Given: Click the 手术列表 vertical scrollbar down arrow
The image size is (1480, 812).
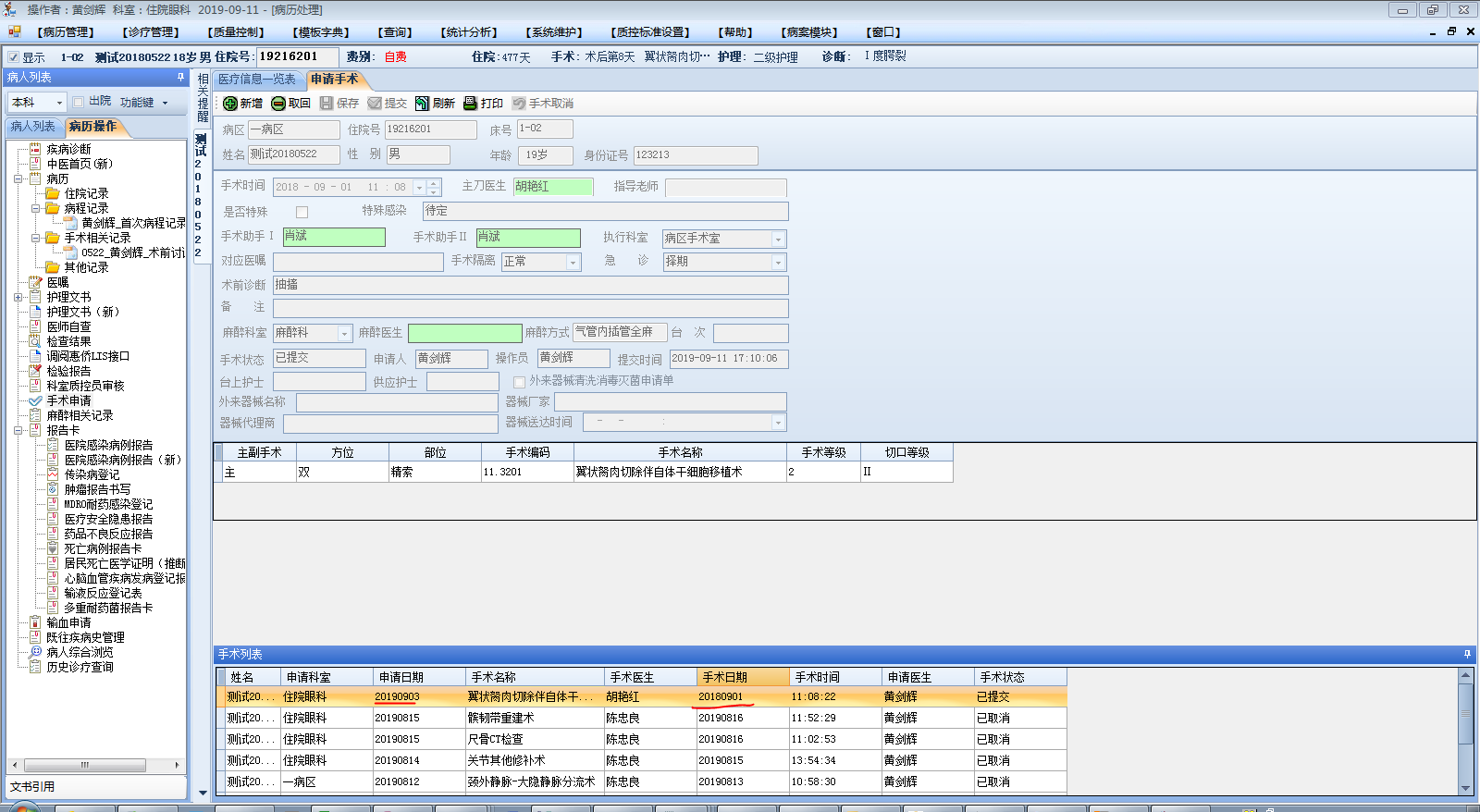Looking at the screenshot, I should [x=1465, y=788].
